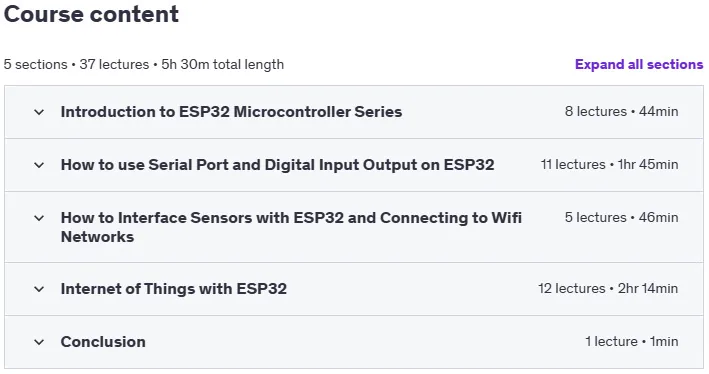Click the 5 lectures • 46min label
This screenshot has width=709, height=374.
pos(621,218)
